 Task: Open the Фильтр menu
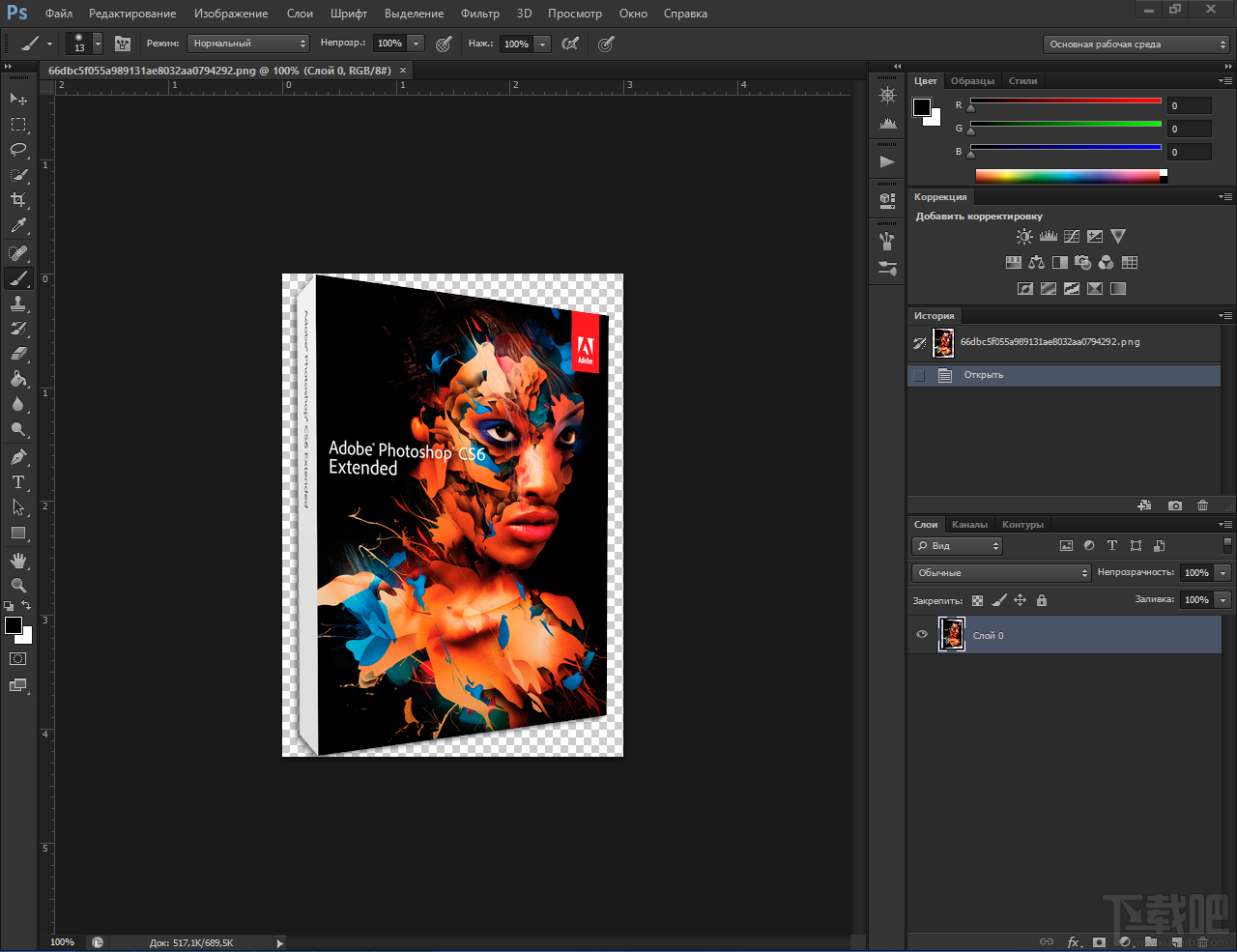pyautogui.click(x=479, y=14)
